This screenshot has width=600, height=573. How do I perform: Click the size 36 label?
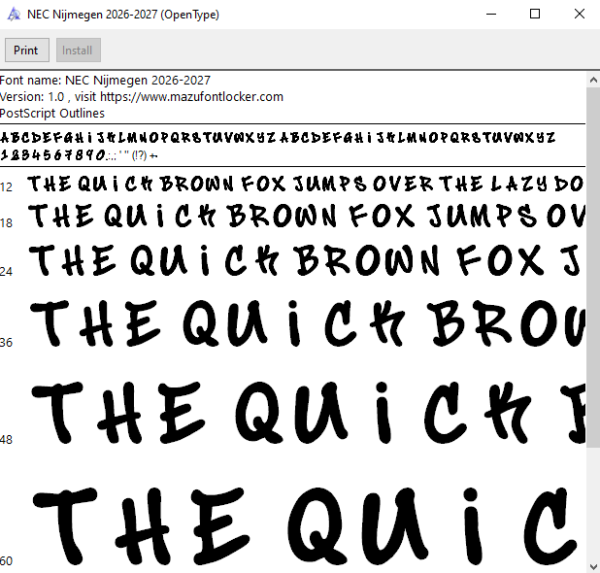pos(6,343)
